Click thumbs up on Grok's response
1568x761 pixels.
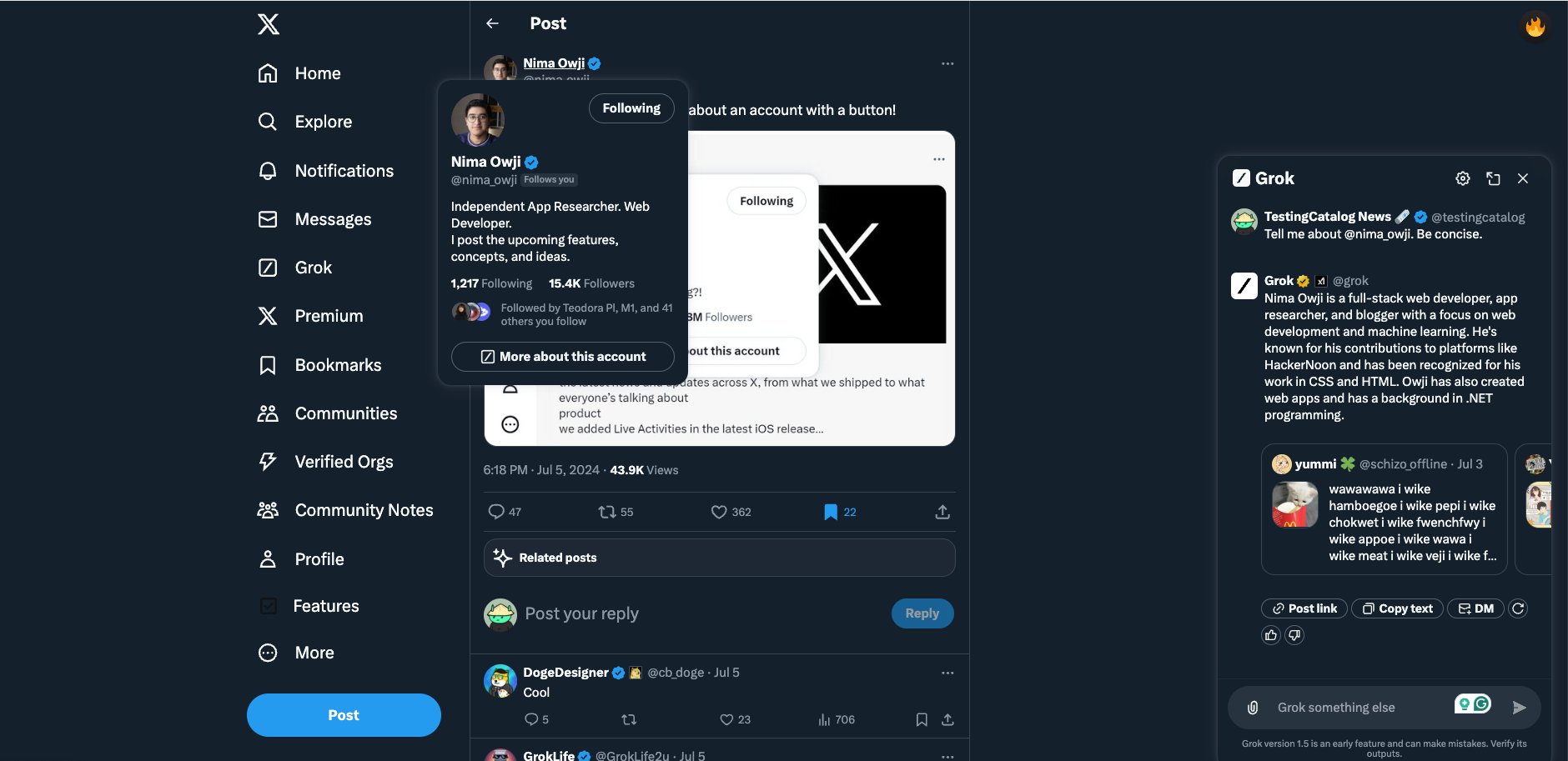[x=1271, y=635]
